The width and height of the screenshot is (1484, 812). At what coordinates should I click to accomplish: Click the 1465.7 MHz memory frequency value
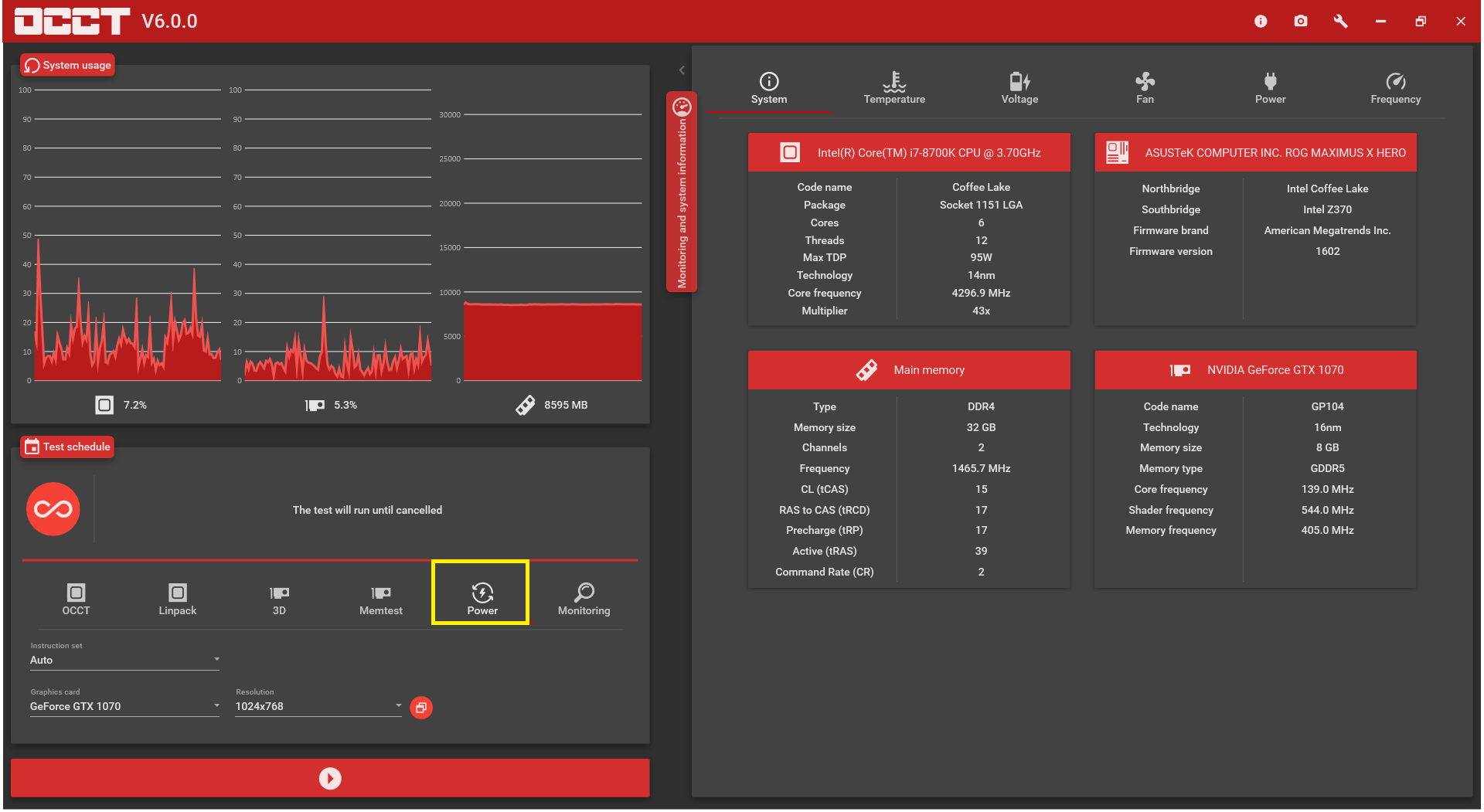[x=981, y=468]
